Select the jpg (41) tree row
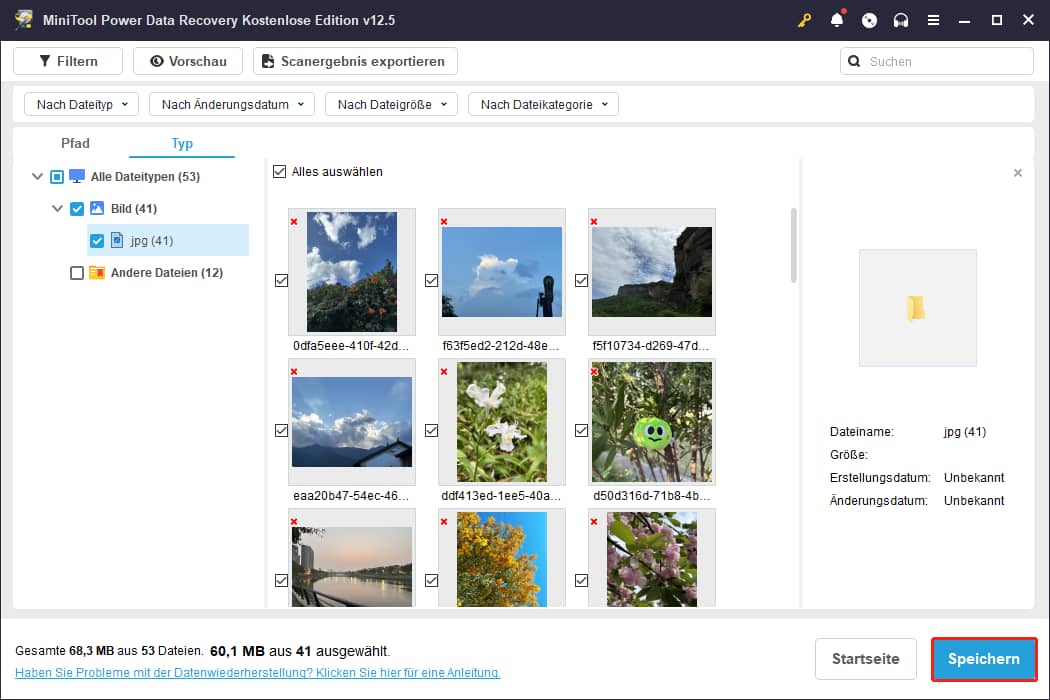This screenshot has height=700, width=1050. (167, 240)
